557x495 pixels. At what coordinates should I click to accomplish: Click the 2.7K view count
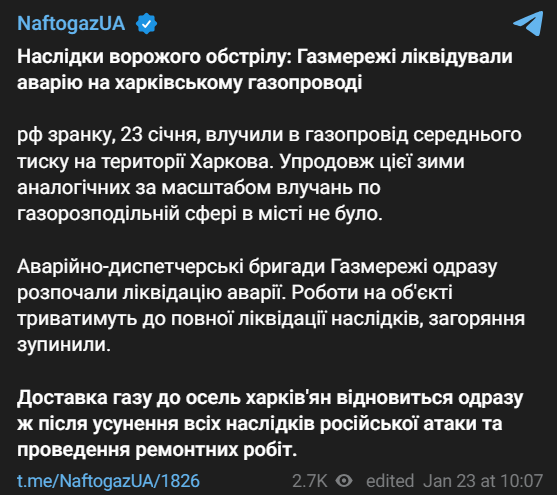309,481
